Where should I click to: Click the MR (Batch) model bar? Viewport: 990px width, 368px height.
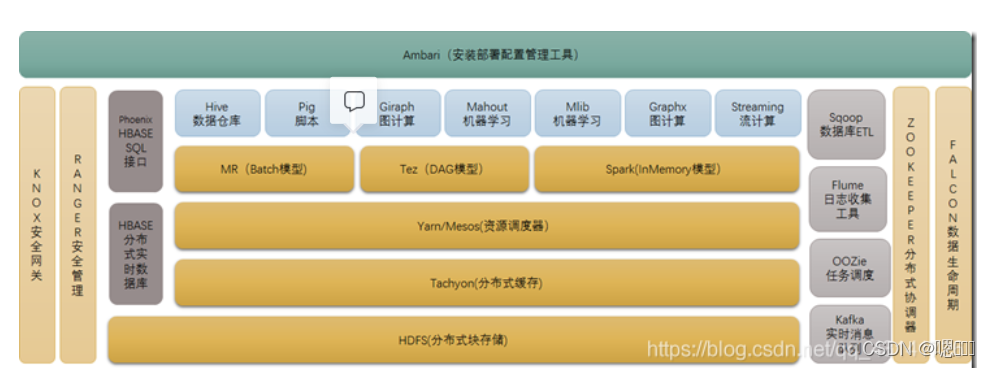coord(264,169)
